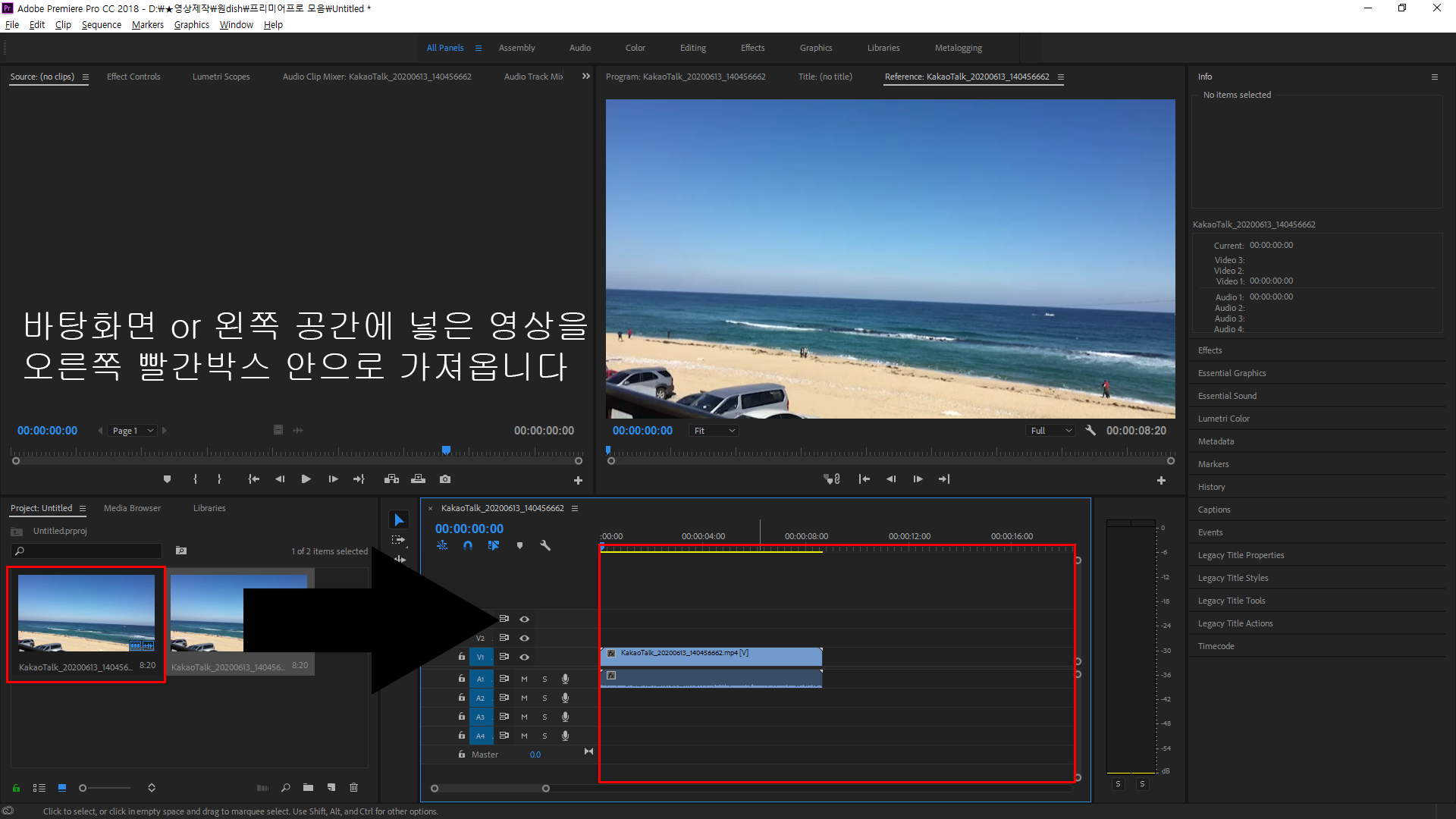Open All Panels workspace menu icon
Screen dimensions: 1456x819
coord(479,48)
